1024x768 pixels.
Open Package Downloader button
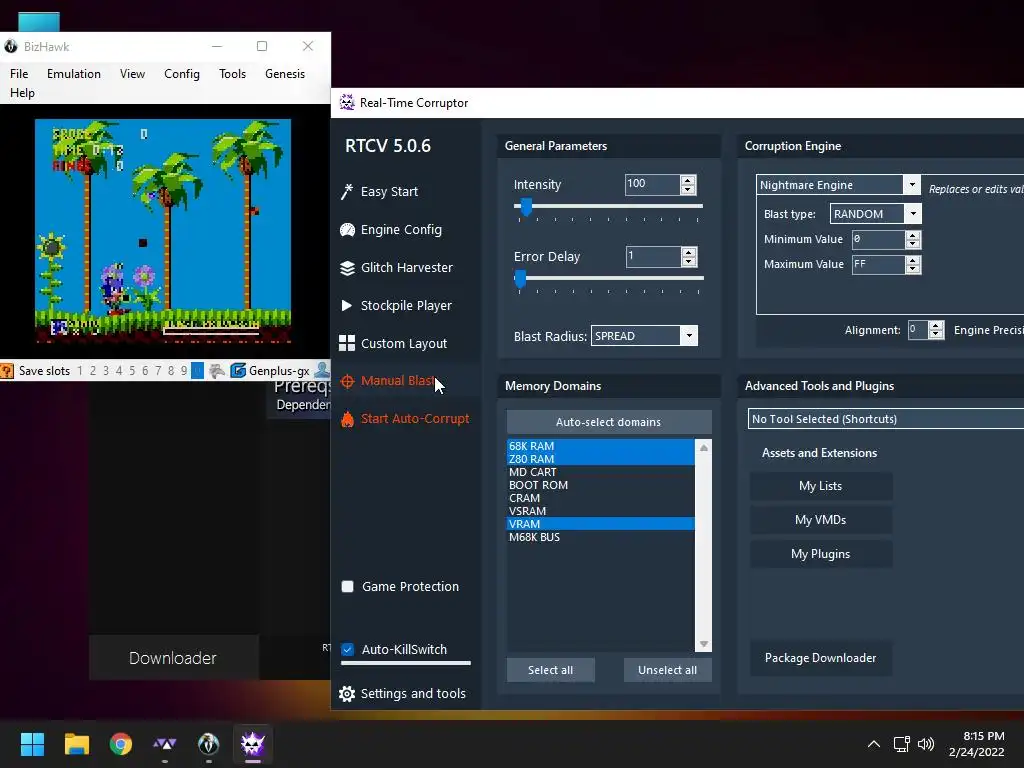[821, 658]
